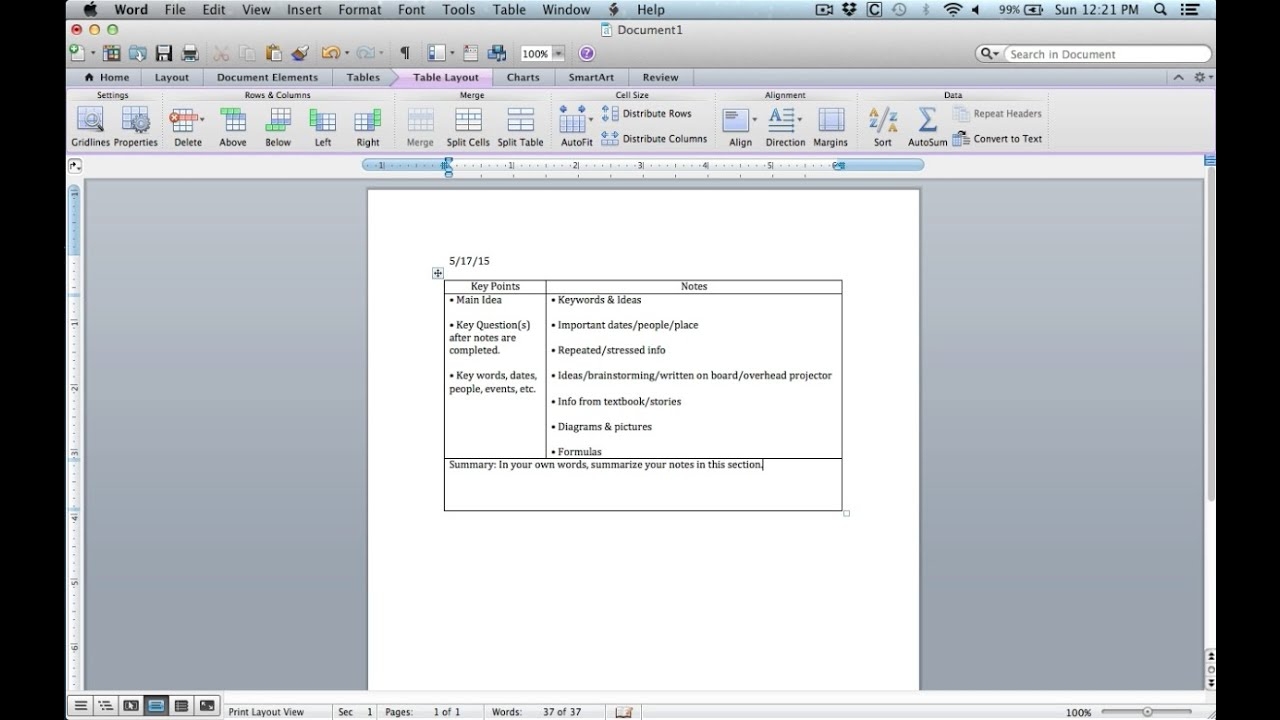Open the Insert menu
Screen dimensions: 1280x720
304,10
